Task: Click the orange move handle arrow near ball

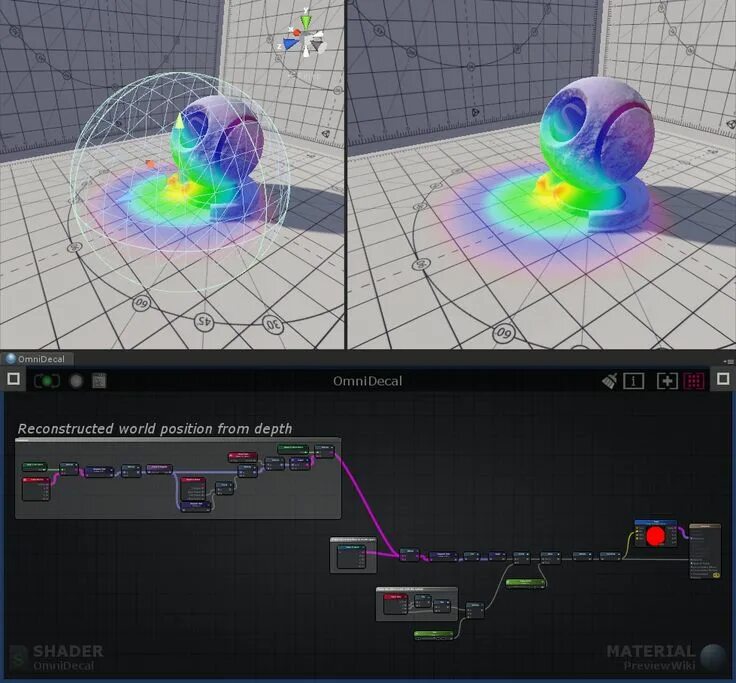Action: click(x=150, y=164)
